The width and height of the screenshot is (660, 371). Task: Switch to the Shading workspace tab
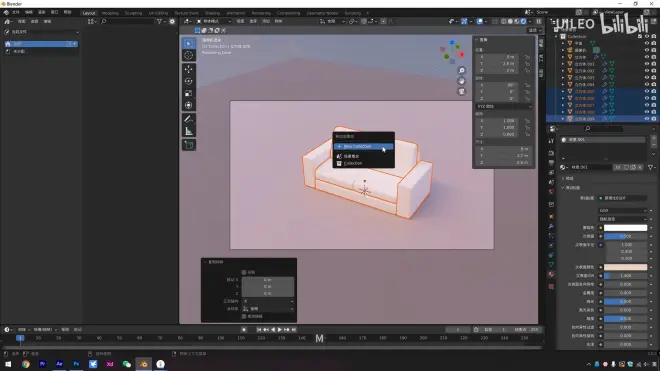pyautogui.click(x=212, y=13)
